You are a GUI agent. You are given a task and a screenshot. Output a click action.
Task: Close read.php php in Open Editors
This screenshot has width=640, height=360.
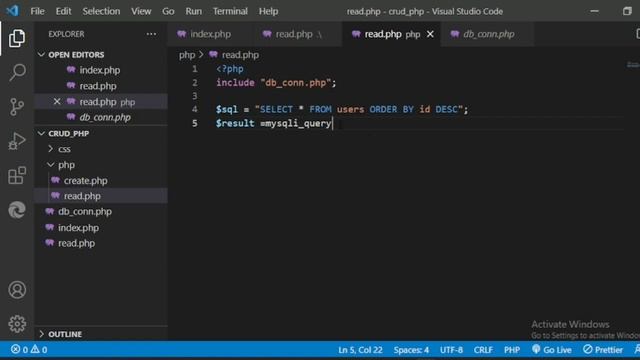(x=57, y=102)
